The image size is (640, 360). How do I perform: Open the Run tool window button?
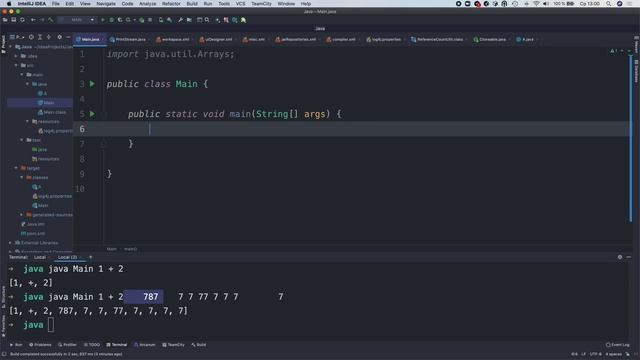click(16, 345)
